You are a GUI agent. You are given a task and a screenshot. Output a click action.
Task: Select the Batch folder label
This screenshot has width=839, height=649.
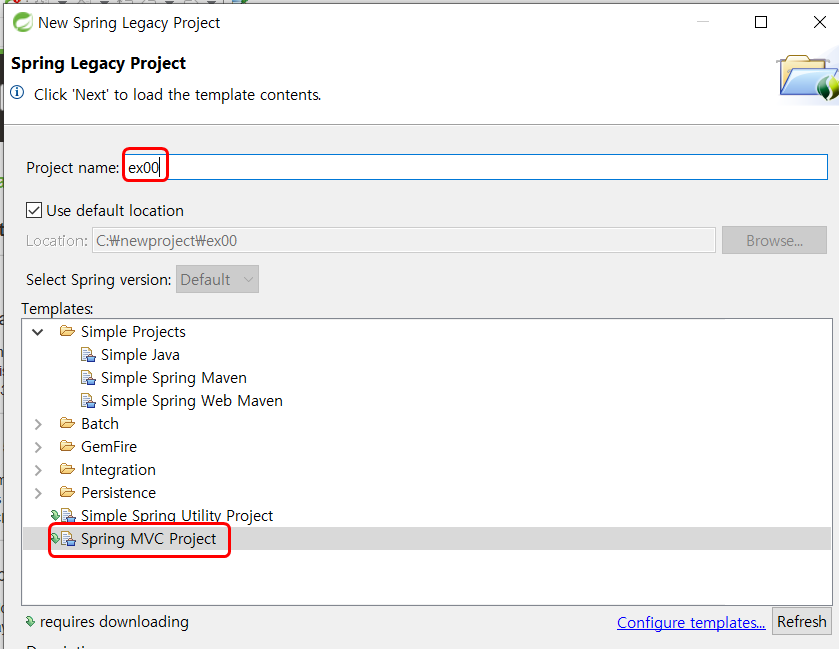click(100, 424)
